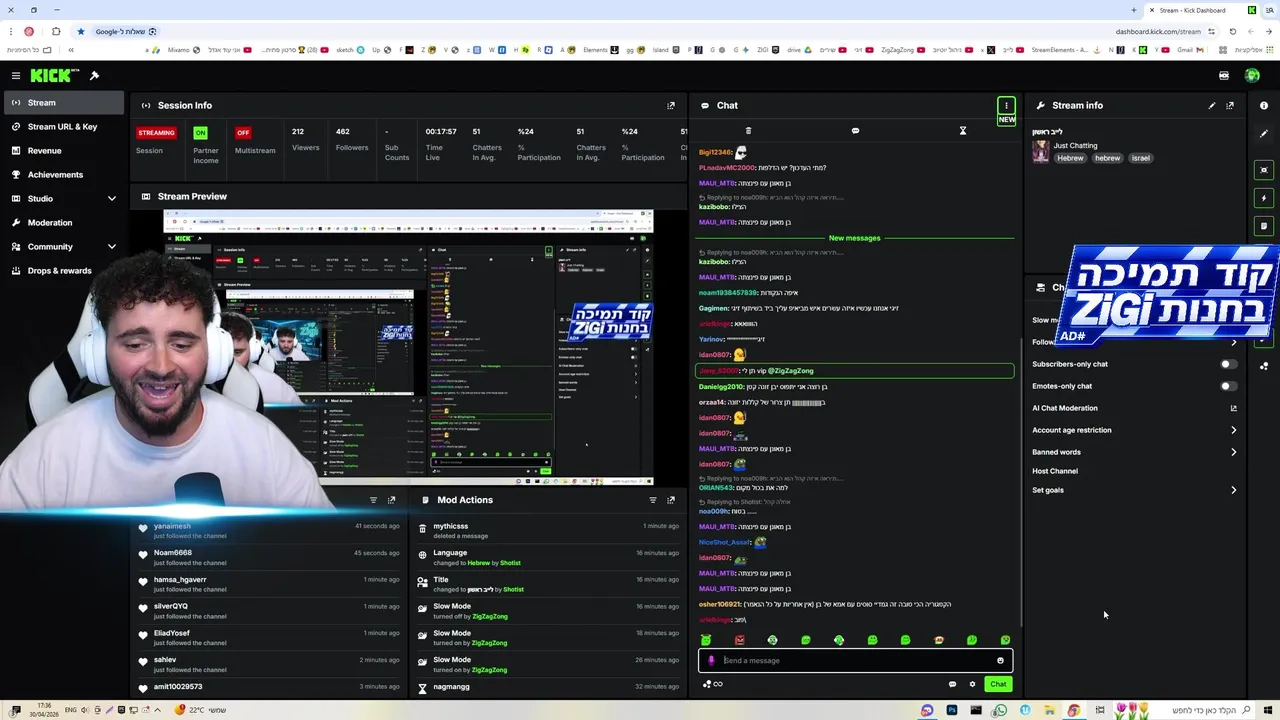
Task: Open Achievements in the sidebar
Action: pos(63,175)
